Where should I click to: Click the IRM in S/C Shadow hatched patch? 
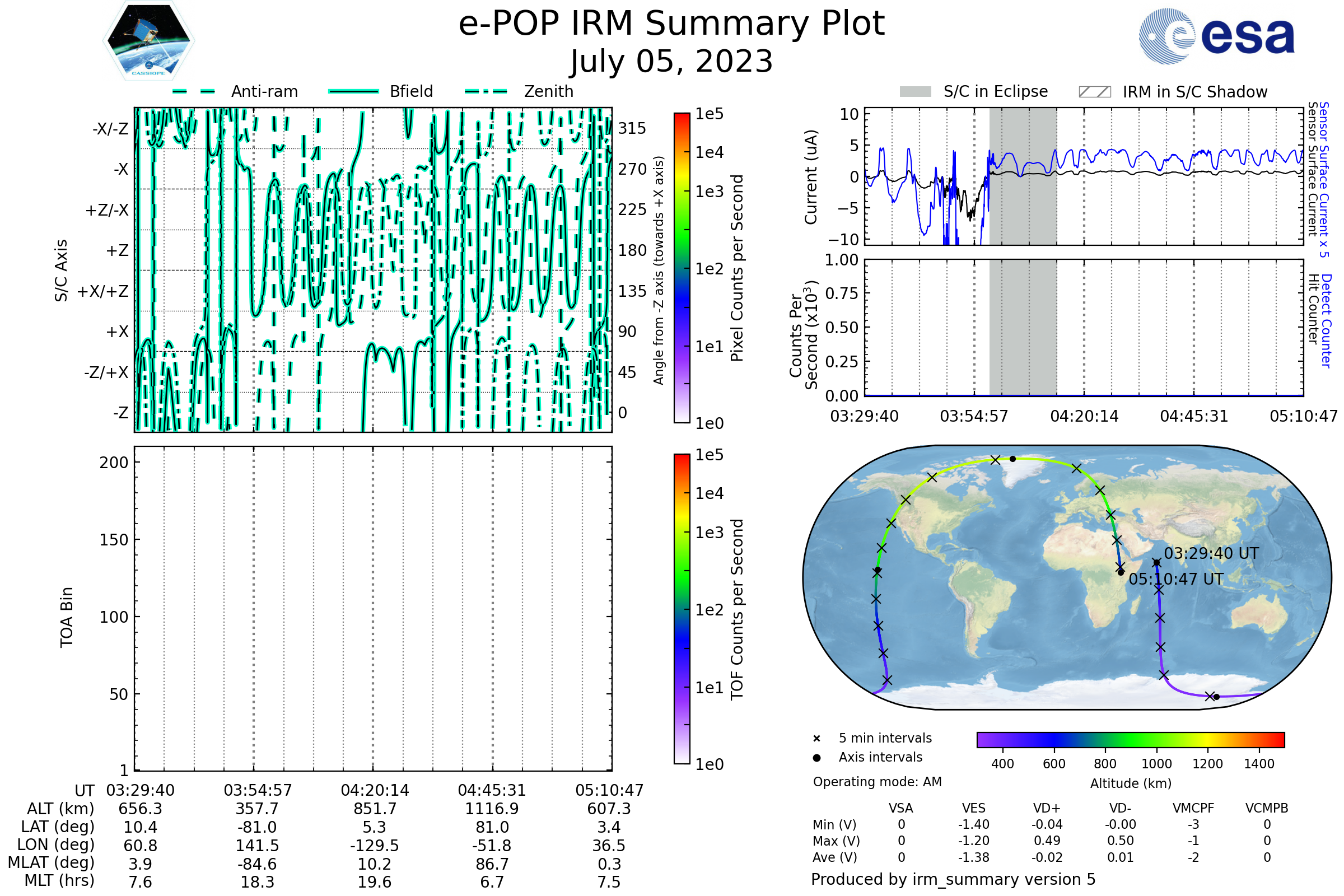(x=1094, y=92)
